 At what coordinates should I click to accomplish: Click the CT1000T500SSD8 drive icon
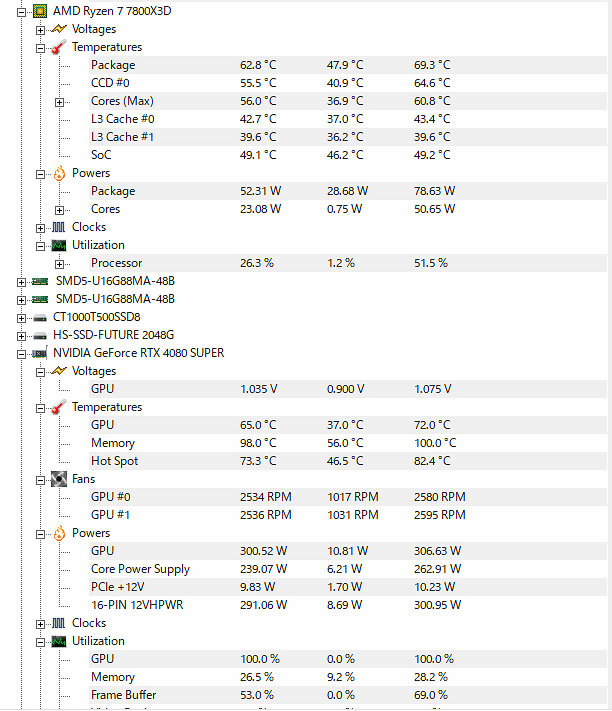(40, 318)
